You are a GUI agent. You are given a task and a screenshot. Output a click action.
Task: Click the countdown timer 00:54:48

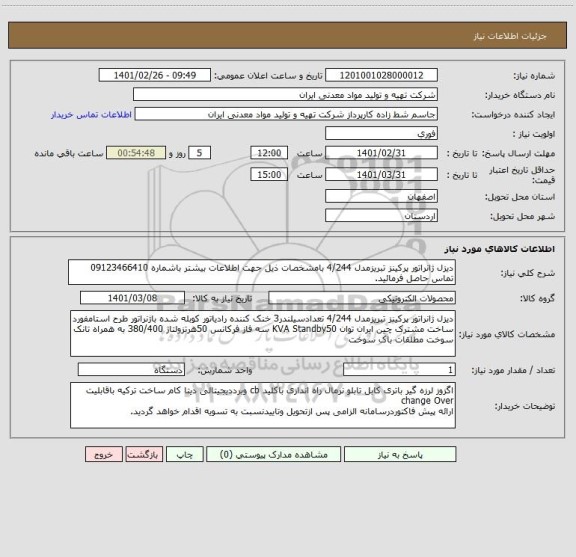136,153
